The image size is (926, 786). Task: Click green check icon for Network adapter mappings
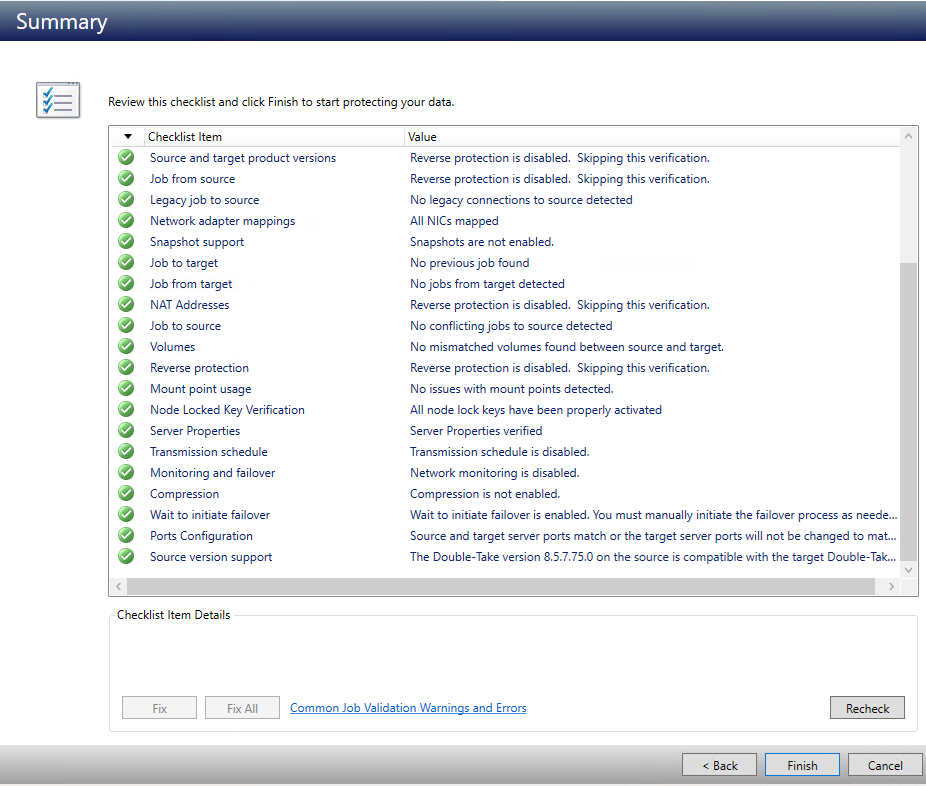pyautogui.click(x=126, y=221)
